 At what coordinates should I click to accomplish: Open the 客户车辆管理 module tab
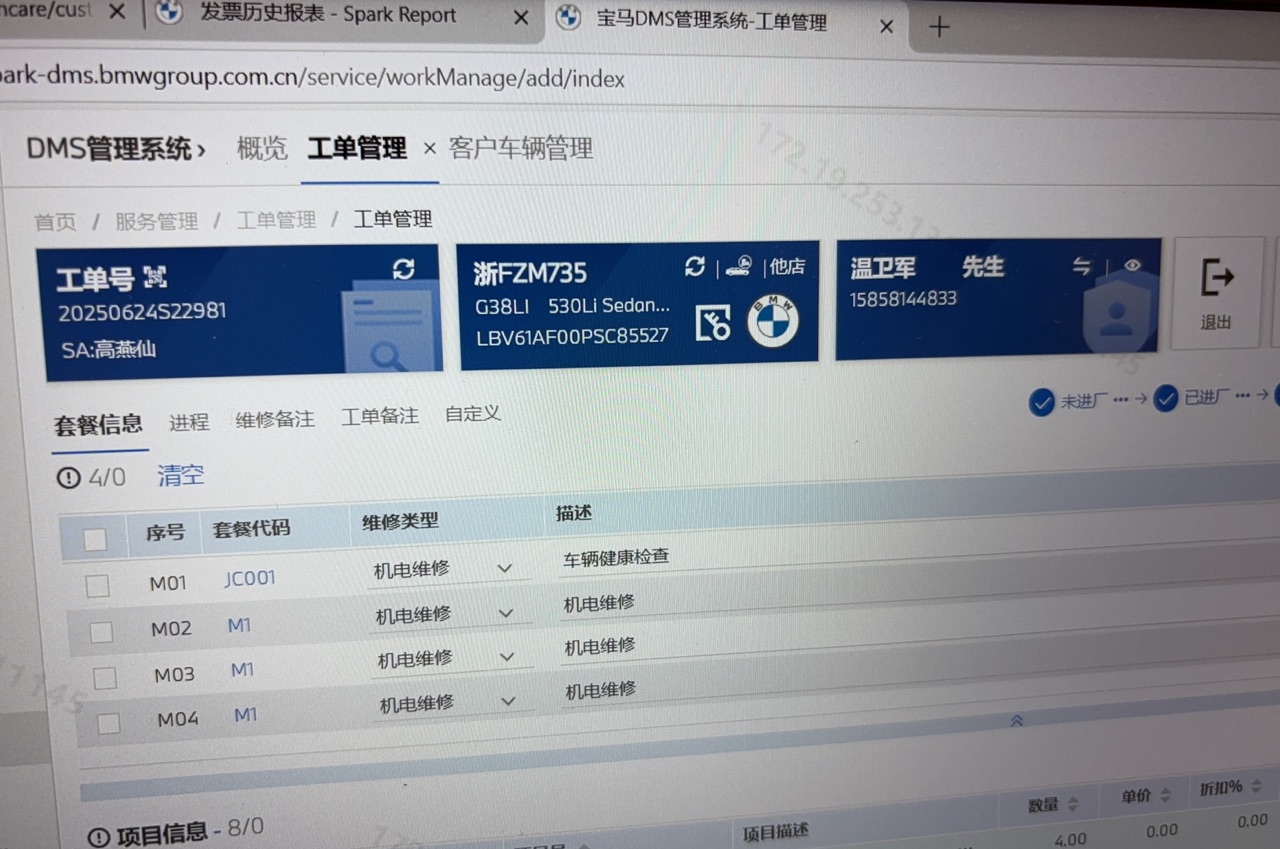pos(521,149)
